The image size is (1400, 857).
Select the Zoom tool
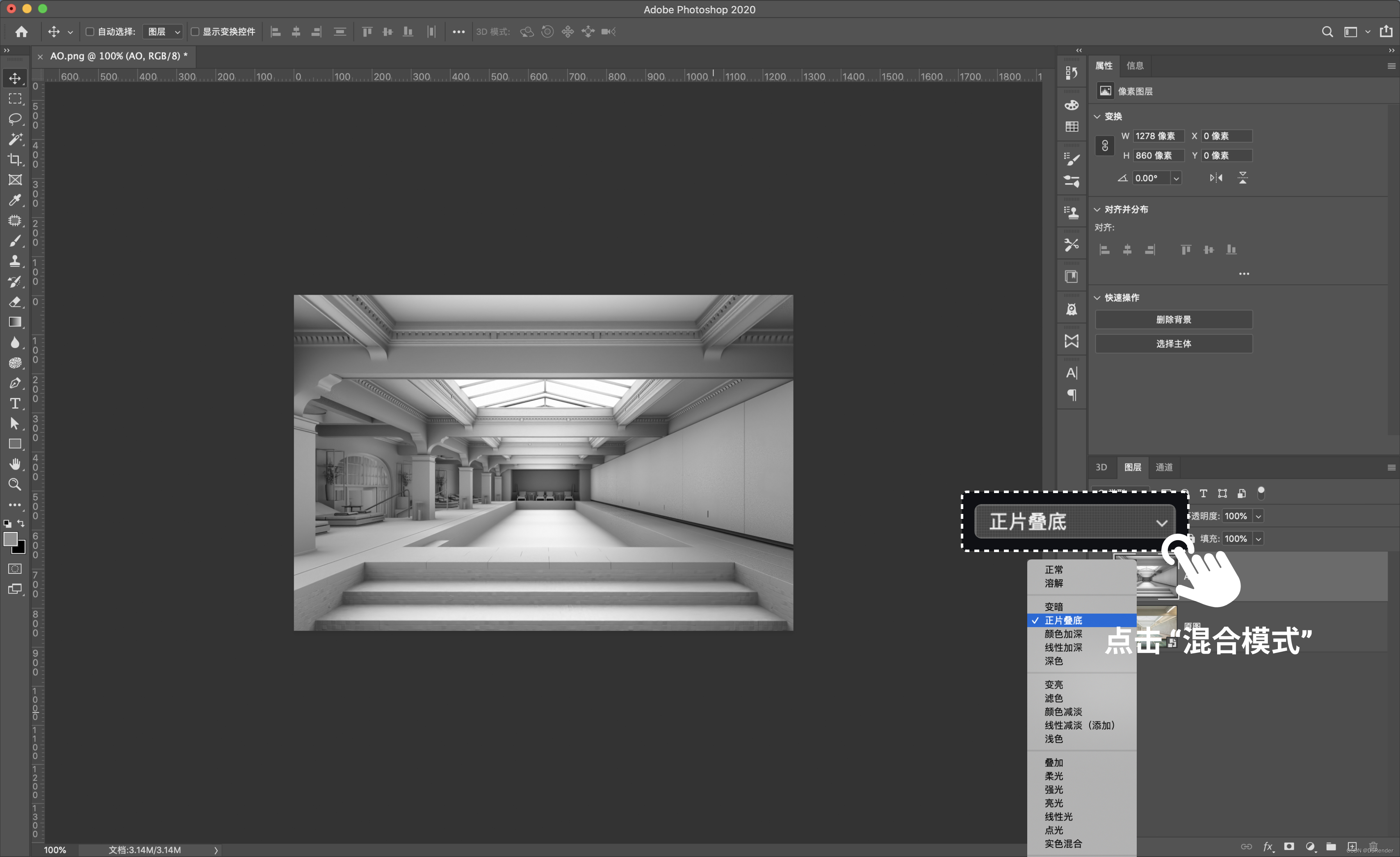(x=15, y=484)
